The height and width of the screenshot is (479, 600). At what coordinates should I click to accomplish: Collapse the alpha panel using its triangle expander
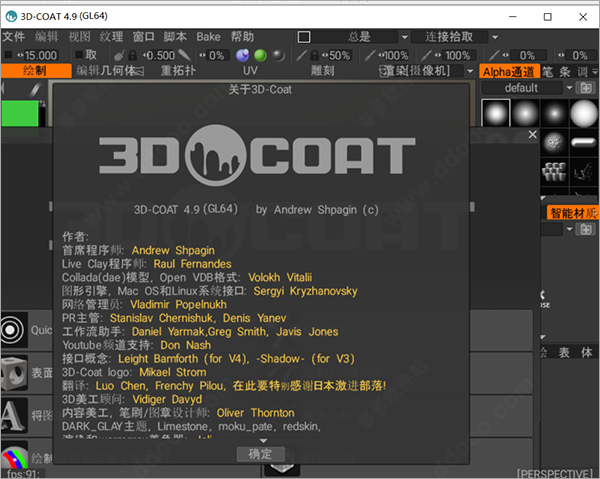click(x=543, y=198)
